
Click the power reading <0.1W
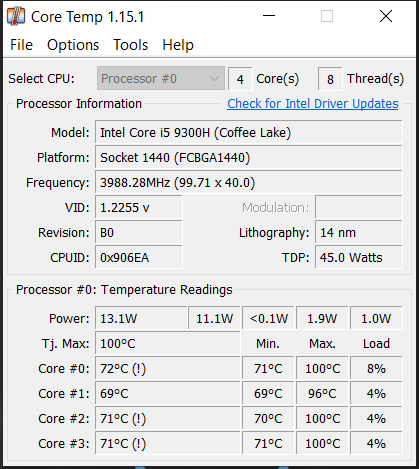268,318
